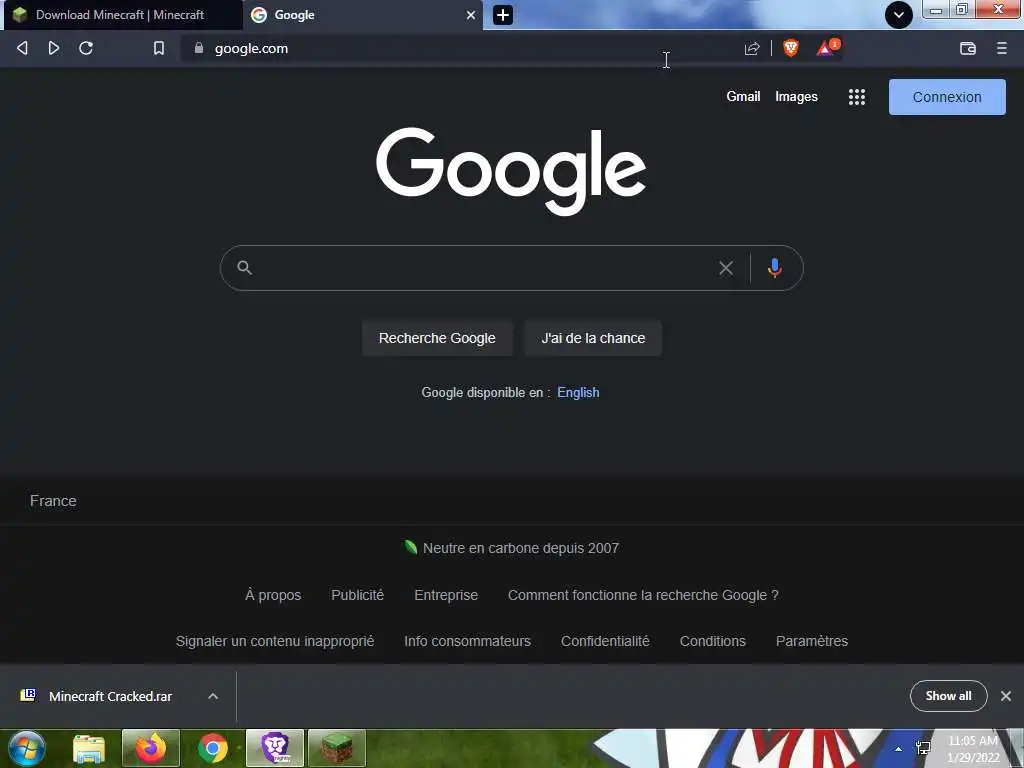
Task: Go back with the browser back arrow
Action: 22,48
